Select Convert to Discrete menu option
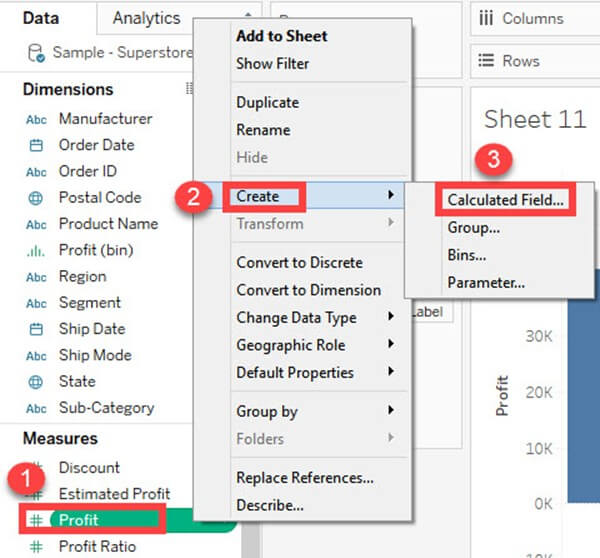600x558 pixels. coord(299,263)
